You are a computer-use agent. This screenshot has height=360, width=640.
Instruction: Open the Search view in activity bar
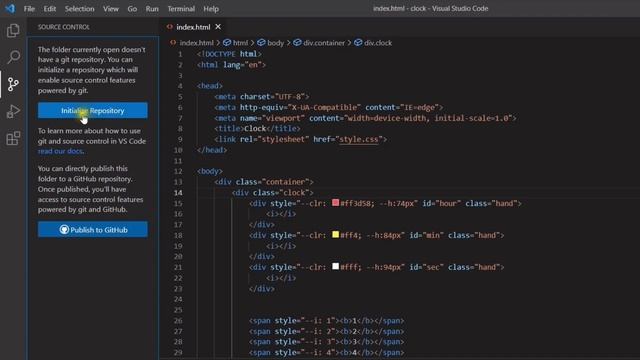pos(13,57)
